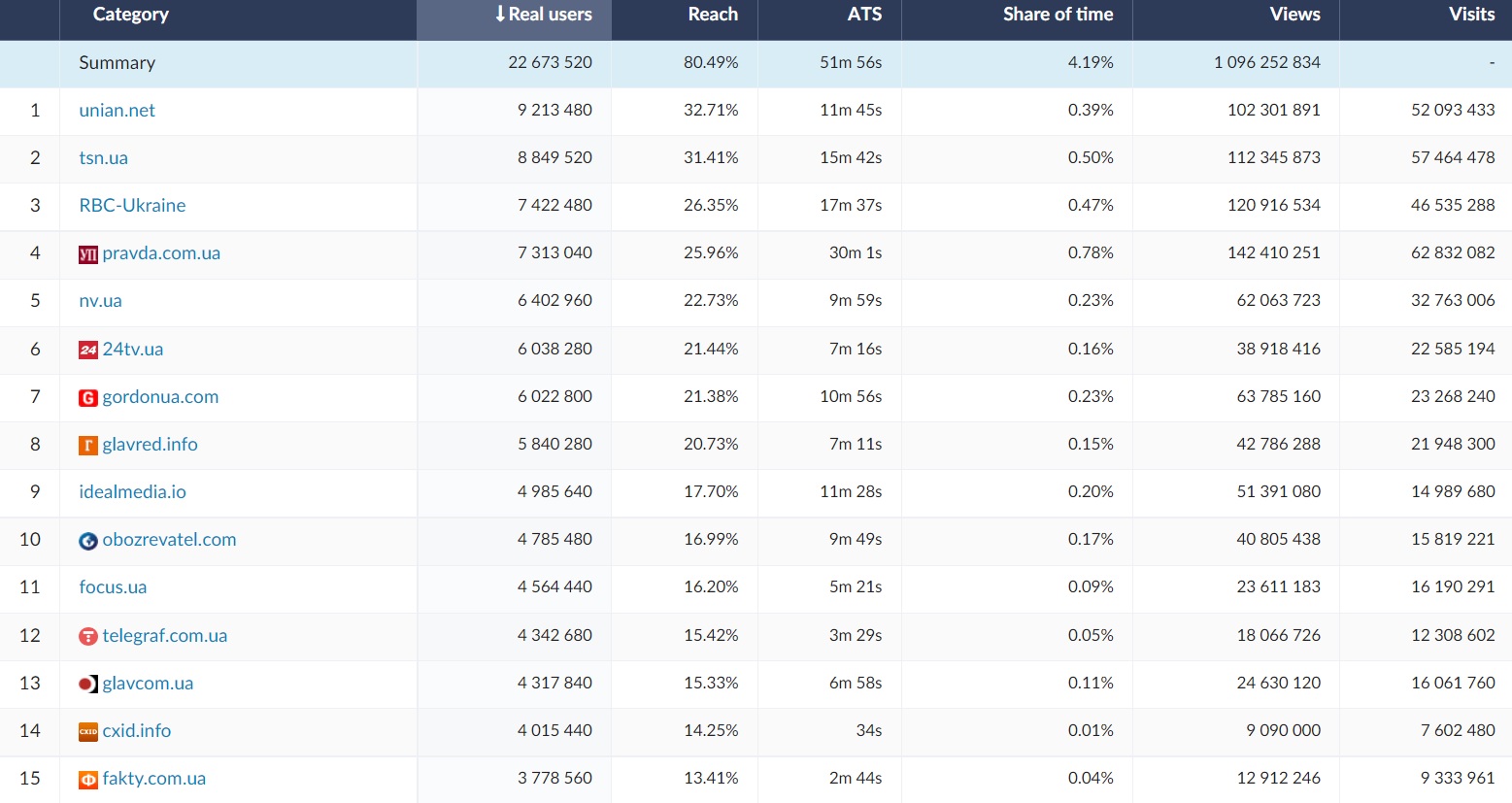Open the idealmedia.io link
This screenshot has width=1512, height=803.
(x=132, y=492)
